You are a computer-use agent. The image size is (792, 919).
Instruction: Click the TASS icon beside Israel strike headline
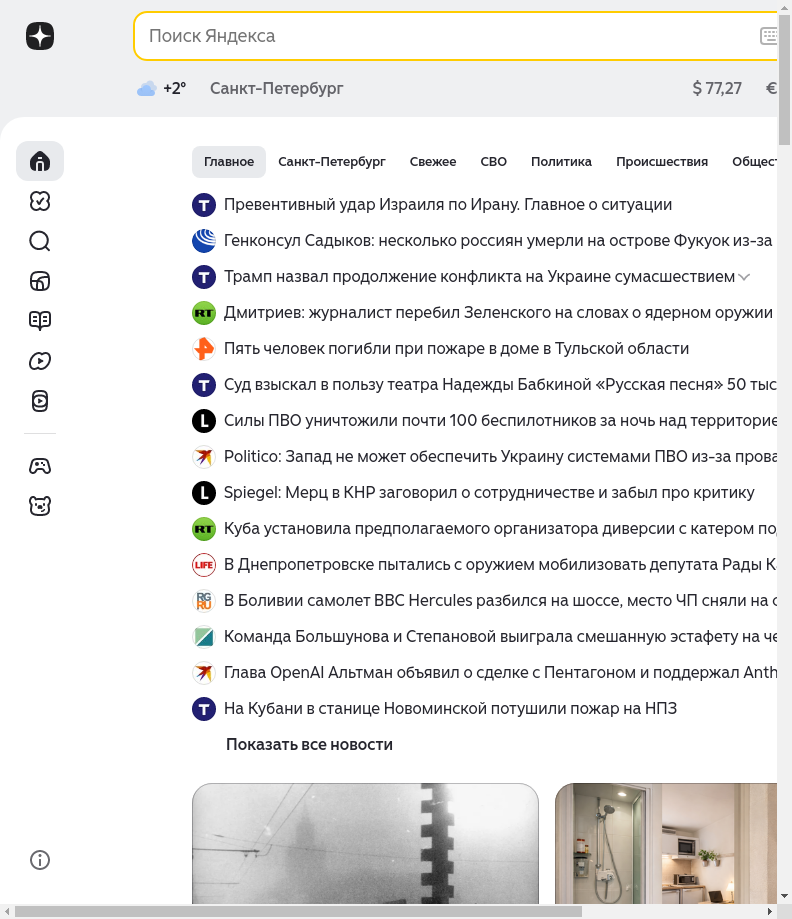click(x=204, y=205)
